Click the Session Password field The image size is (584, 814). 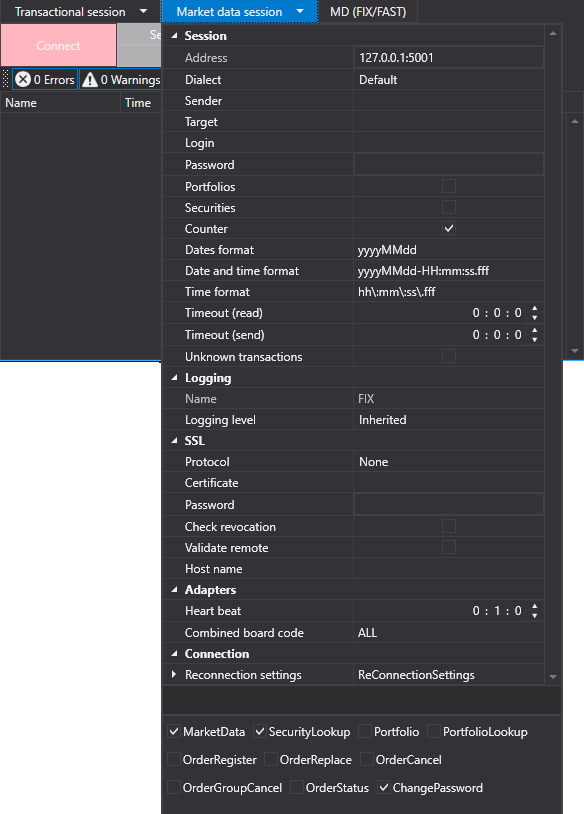(x=449, y=165)
